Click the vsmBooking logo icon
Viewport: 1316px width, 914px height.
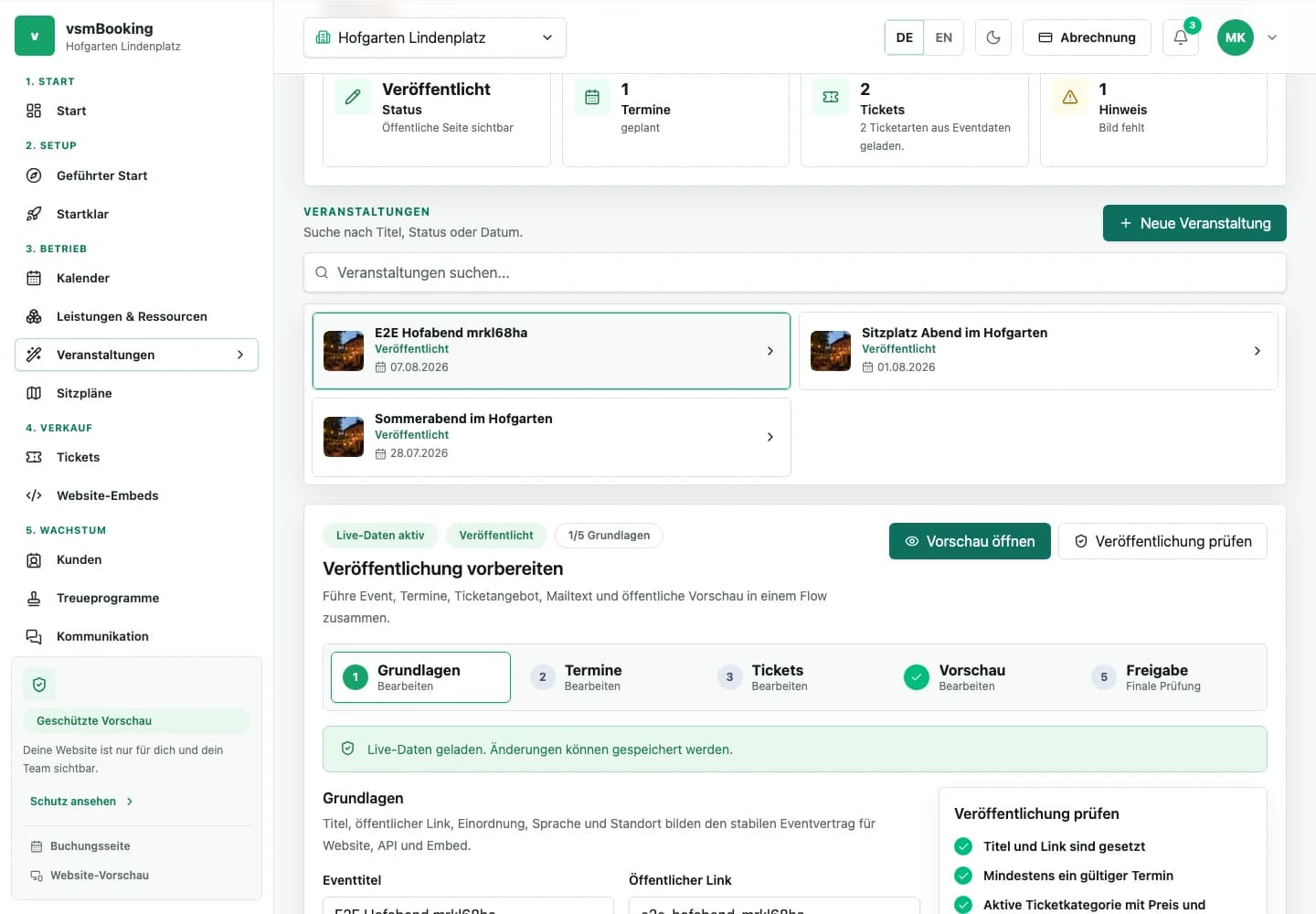(x=35, y=37)
